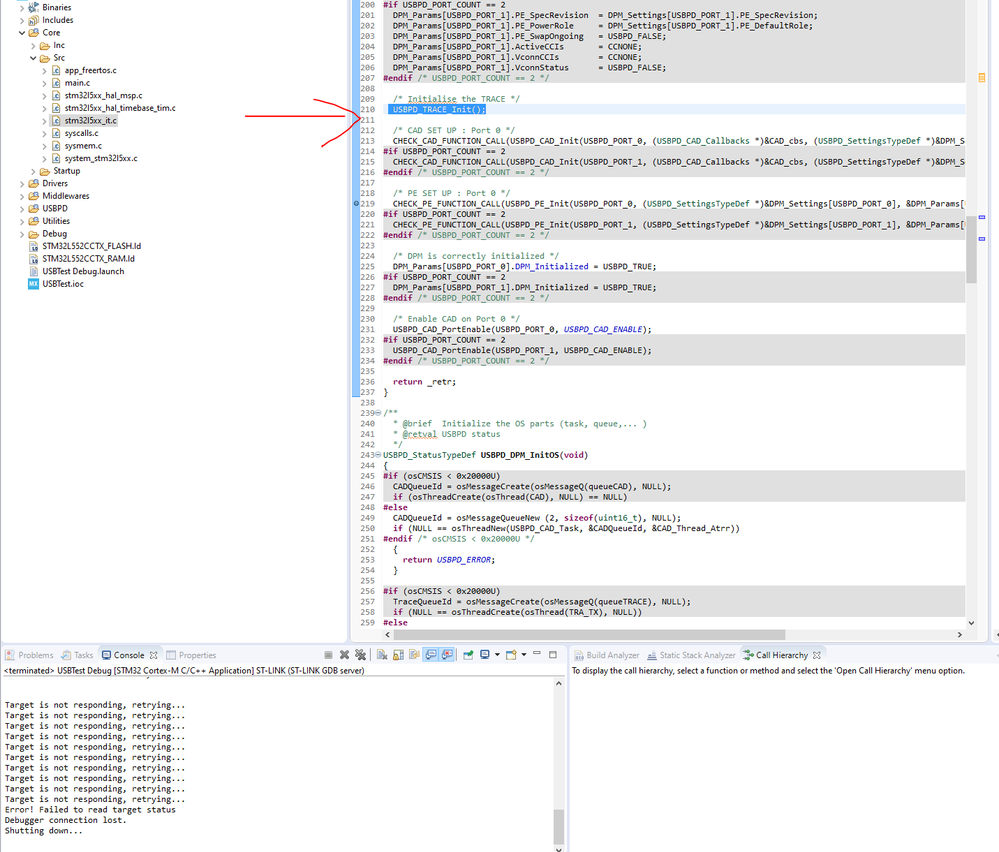Switch to the Properties tab
999x852 pixels.
[x=191, y=655]
